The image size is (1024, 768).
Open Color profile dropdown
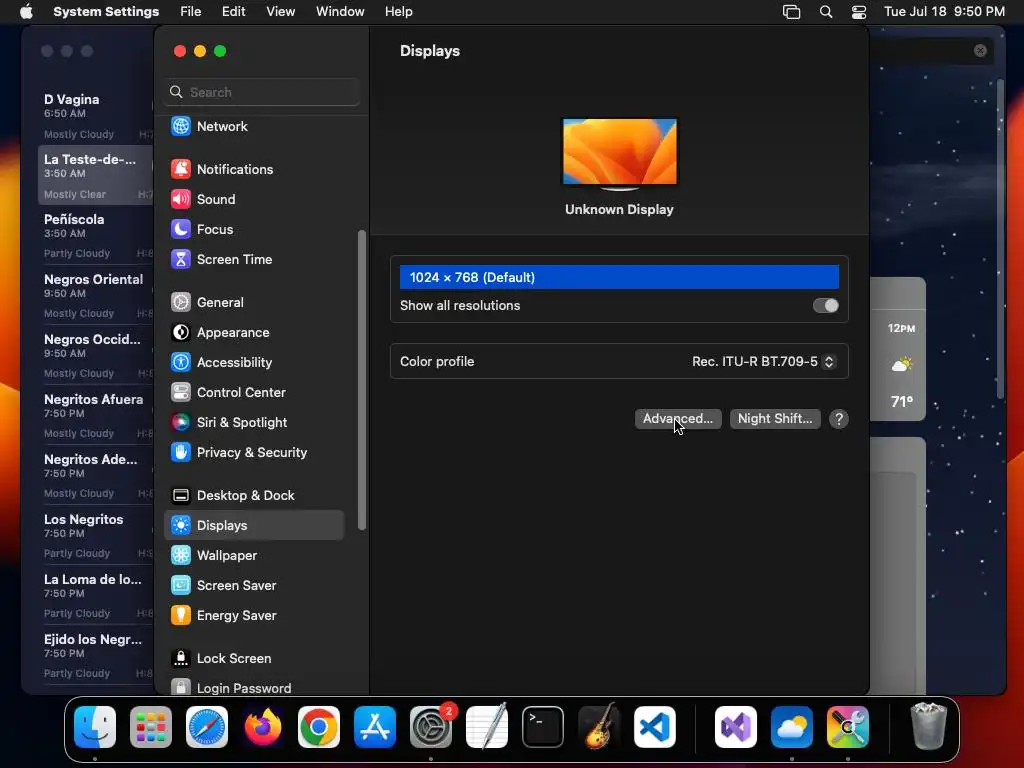point(763,361)
